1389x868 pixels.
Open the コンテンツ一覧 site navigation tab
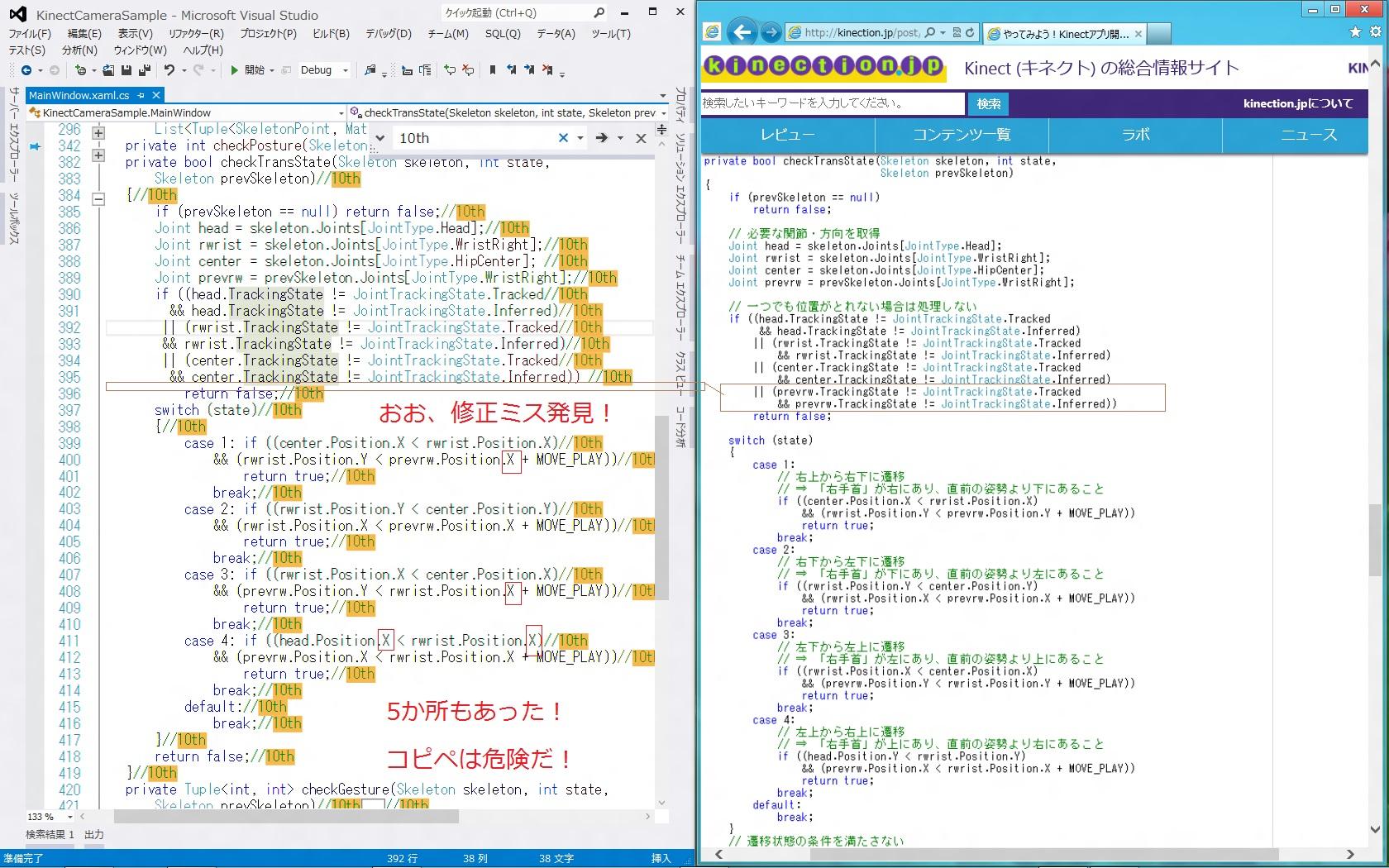[961, 135]
